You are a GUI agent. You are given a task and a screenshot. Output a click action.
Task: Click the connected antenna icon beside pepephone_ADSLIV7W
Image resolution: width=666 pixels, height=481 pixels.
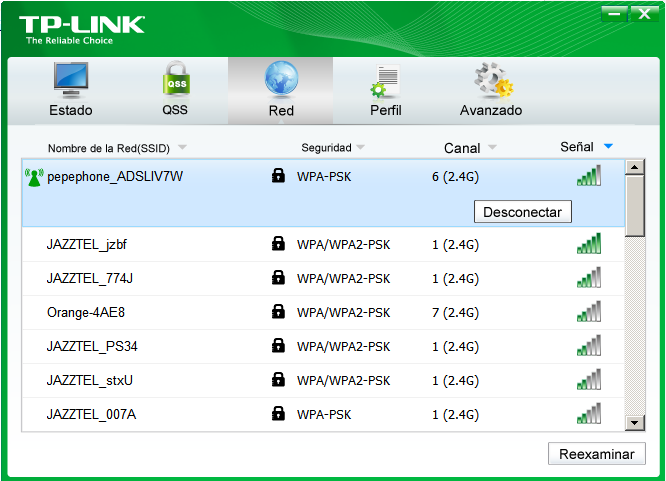click(34, 177)
